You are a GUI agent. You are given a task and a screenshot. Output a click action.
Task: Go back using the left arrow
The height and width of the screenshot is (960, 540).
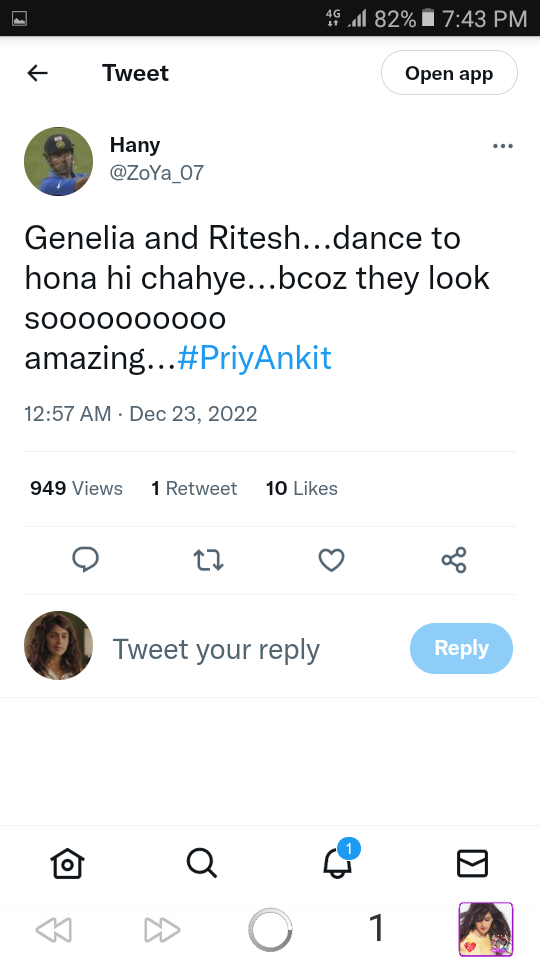pos(37,73)
